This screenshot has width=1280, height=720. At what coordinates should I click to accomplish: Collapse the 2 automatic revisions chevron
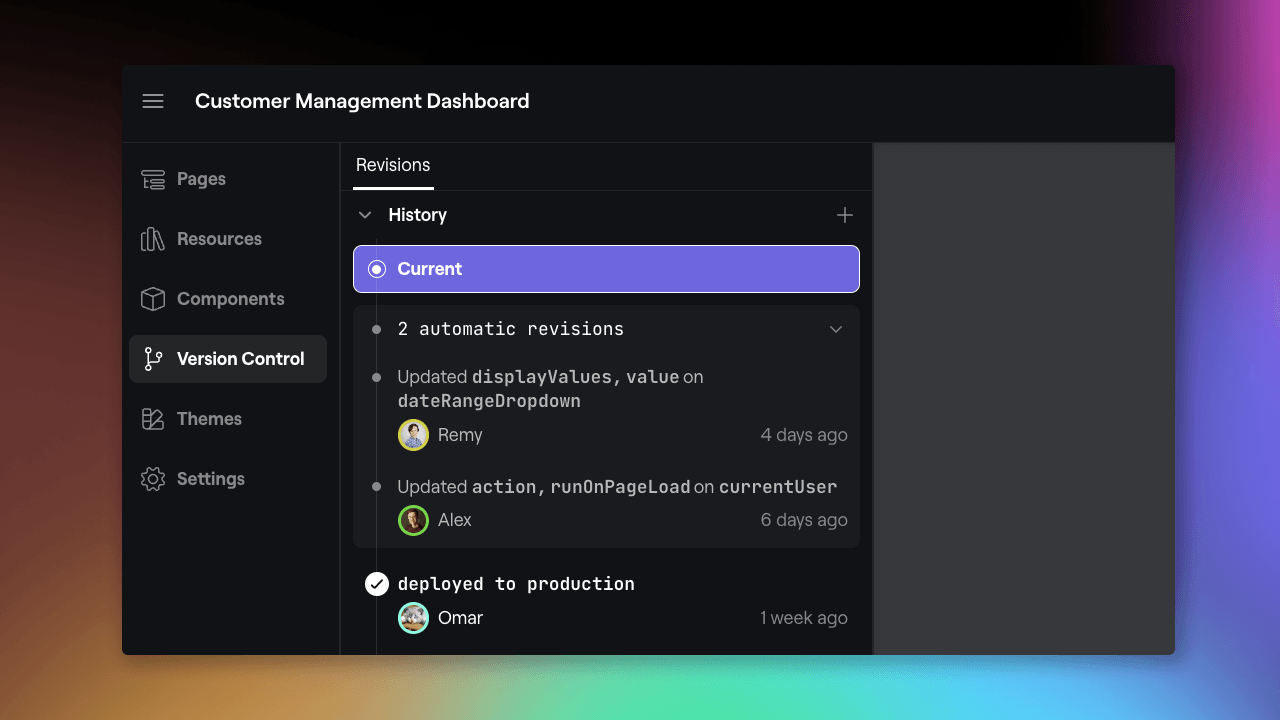click(x=836, y=329)
